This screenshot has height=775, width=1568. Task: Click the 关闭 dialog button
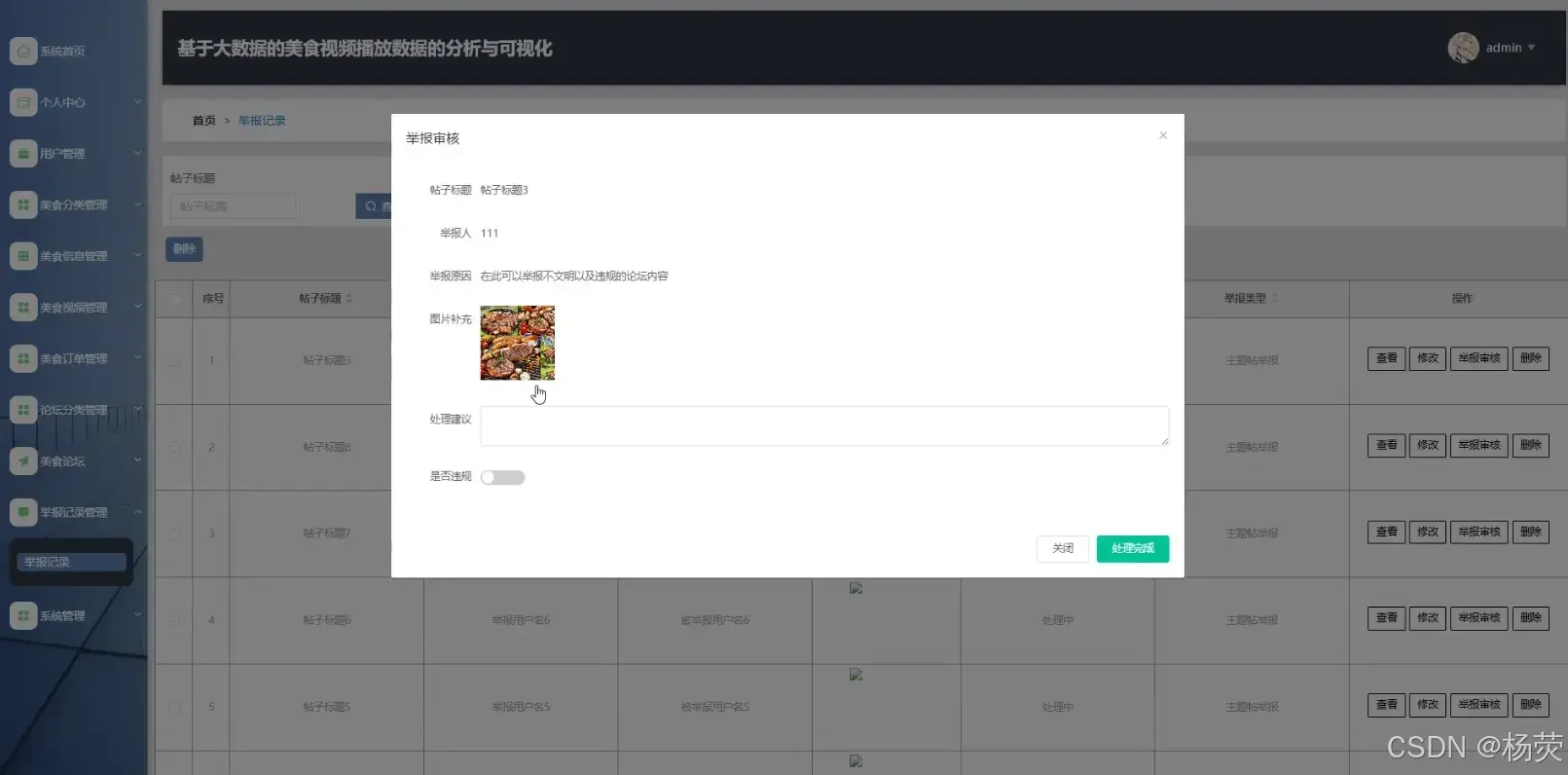[1063, 548]
